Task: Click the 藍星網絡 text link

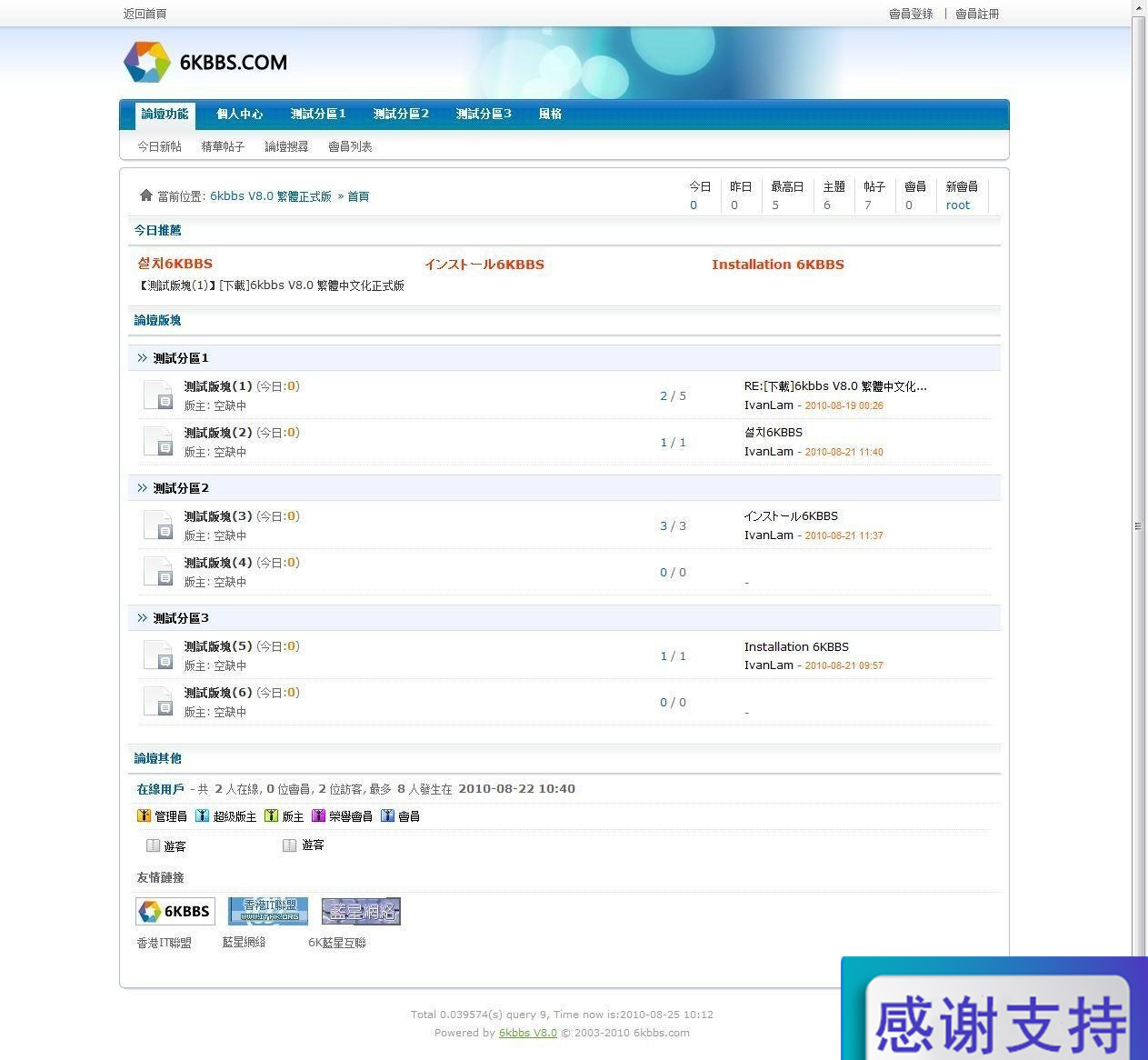Action: [x=245, y=943]
